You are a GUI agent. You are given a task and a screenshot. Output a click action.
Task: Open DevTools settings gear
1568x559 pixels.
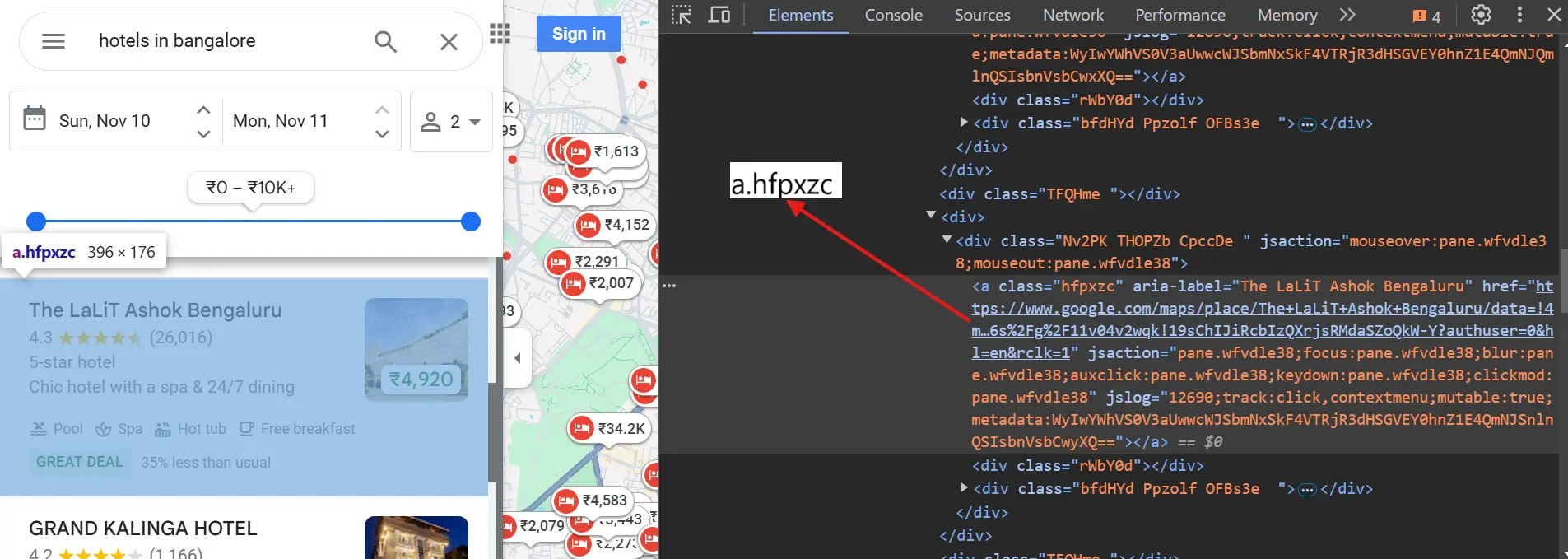1481,15
